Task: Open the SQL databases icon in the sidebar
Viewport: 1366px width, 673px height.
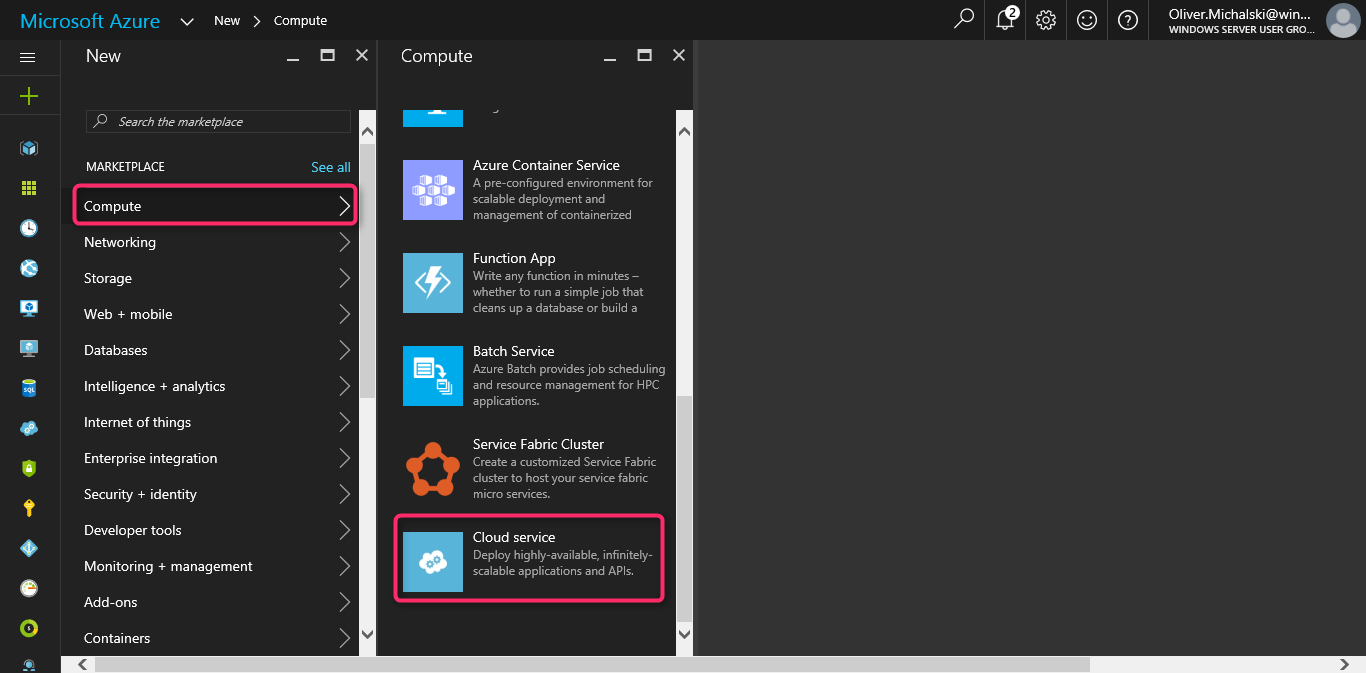Action: click(x=28, y=388)
